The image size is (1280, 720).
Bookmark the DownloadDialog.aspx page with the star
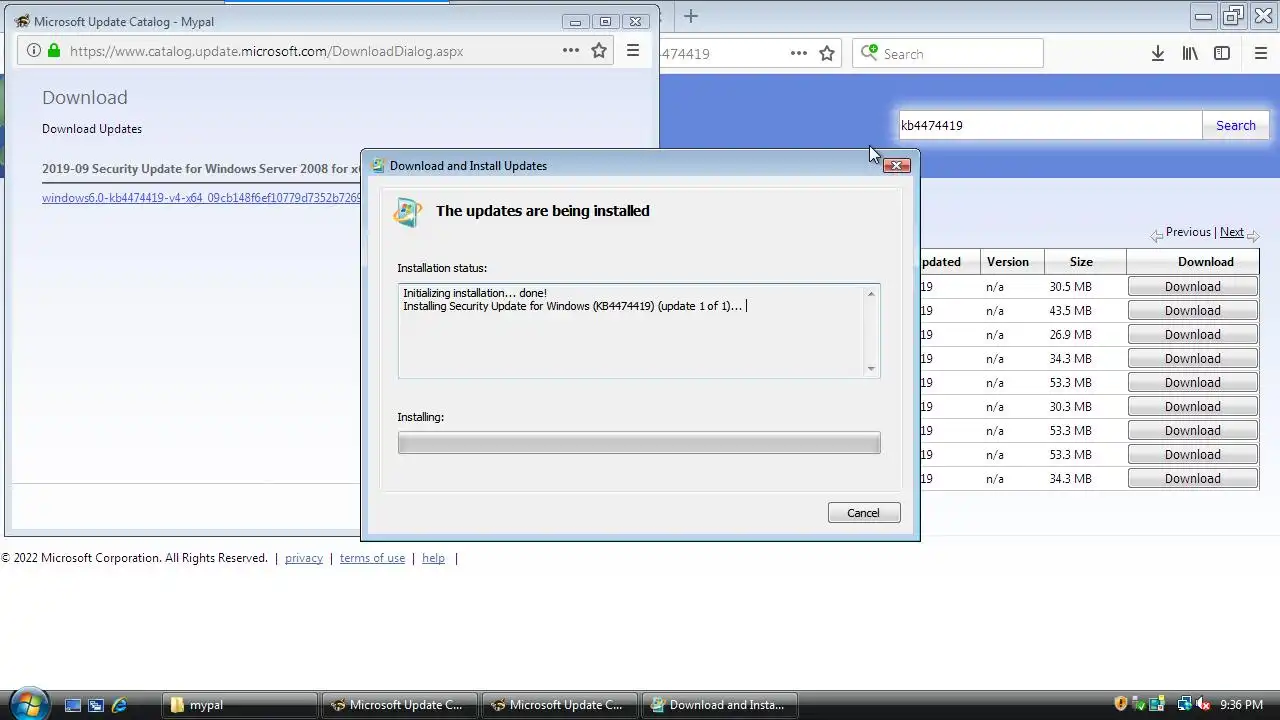599,51
